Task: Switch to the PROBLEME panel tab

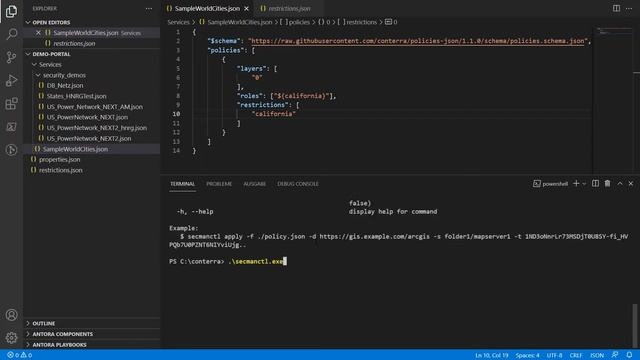Action: pos(219,184)
